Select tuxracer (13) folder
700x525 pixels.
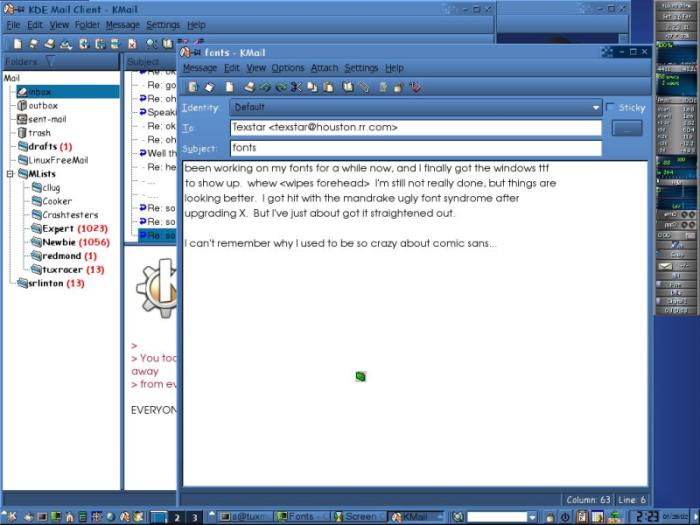pos(67,270)
